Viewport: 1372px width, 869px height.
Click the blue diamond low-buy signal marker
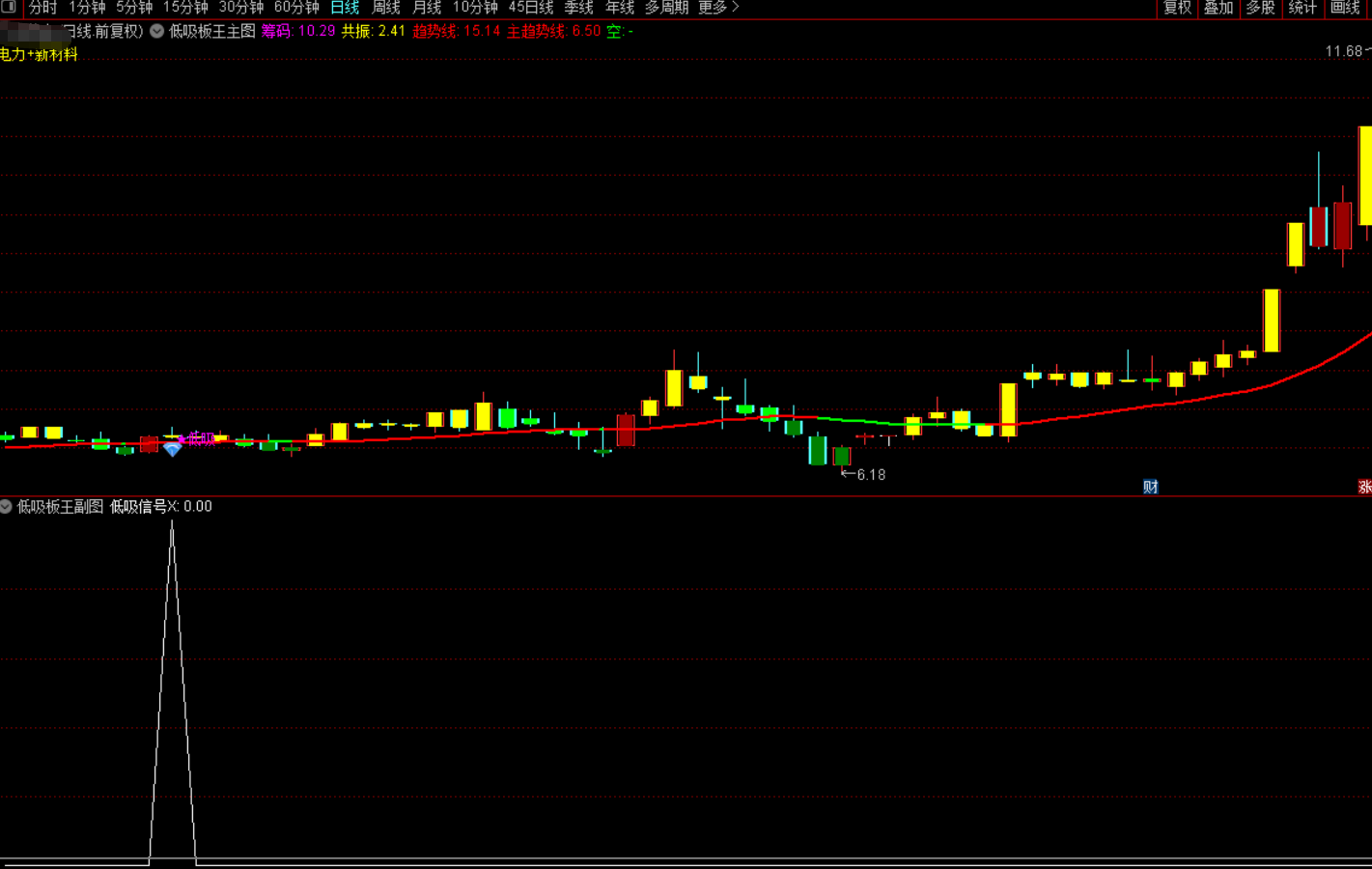(x=173, y=449)
